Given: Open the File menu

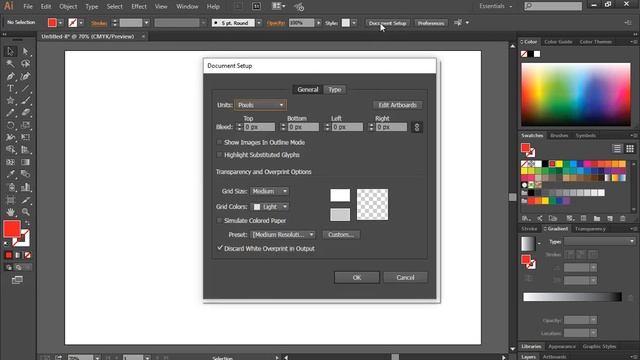Looking at the screenshot, I should 28,7.
